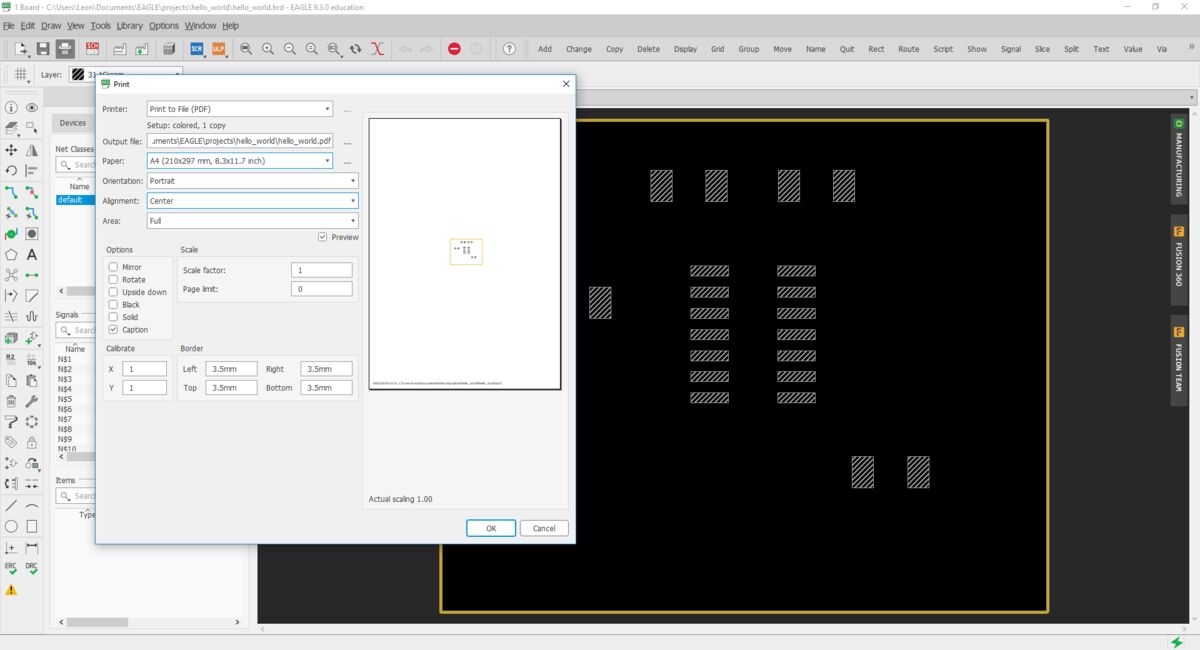Select the Text tool icon
Screen dimensions: 1200x650
coord(32,255)
